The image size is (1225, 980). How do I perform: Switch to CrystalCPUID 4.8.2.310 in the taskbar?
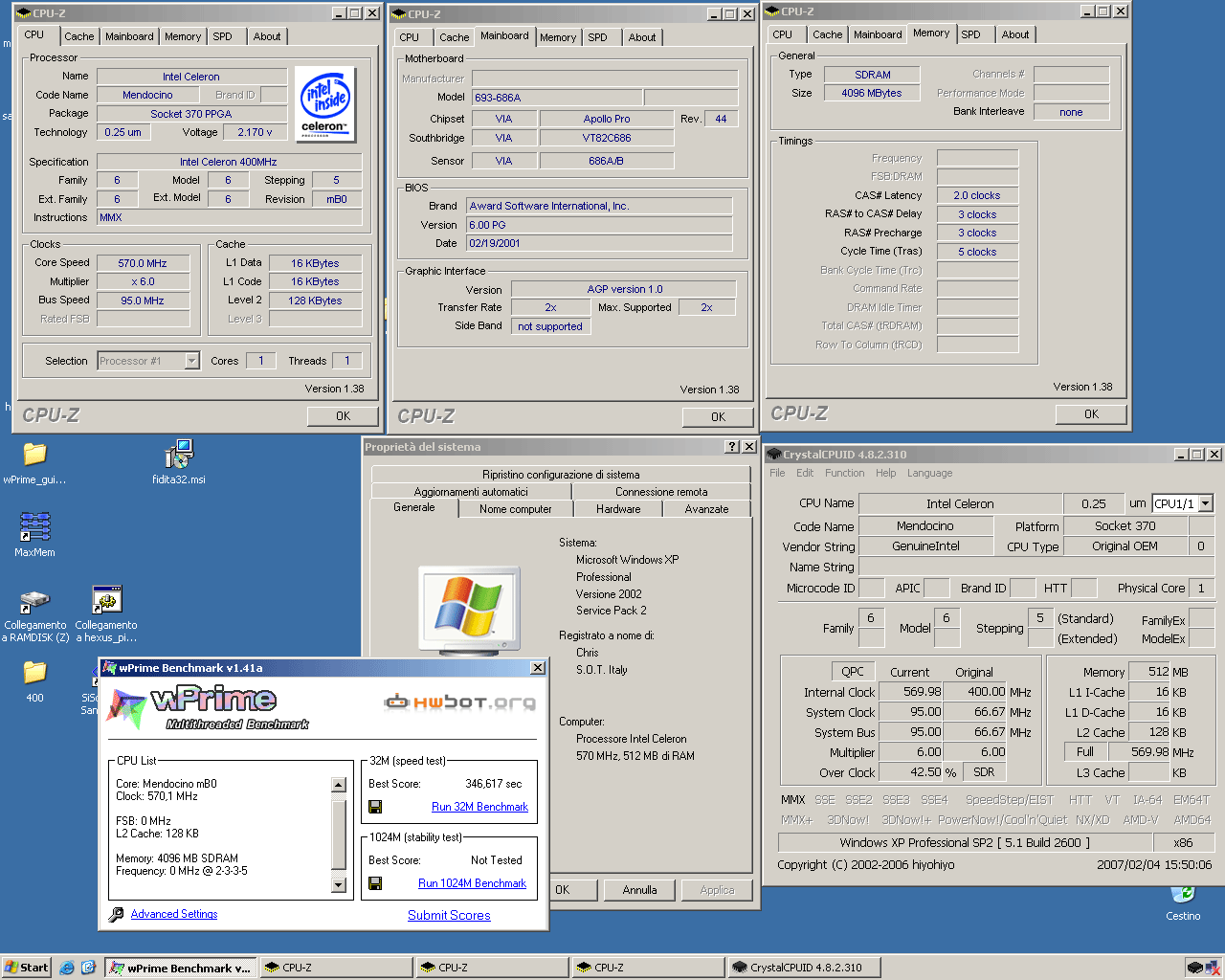point(806,968)
